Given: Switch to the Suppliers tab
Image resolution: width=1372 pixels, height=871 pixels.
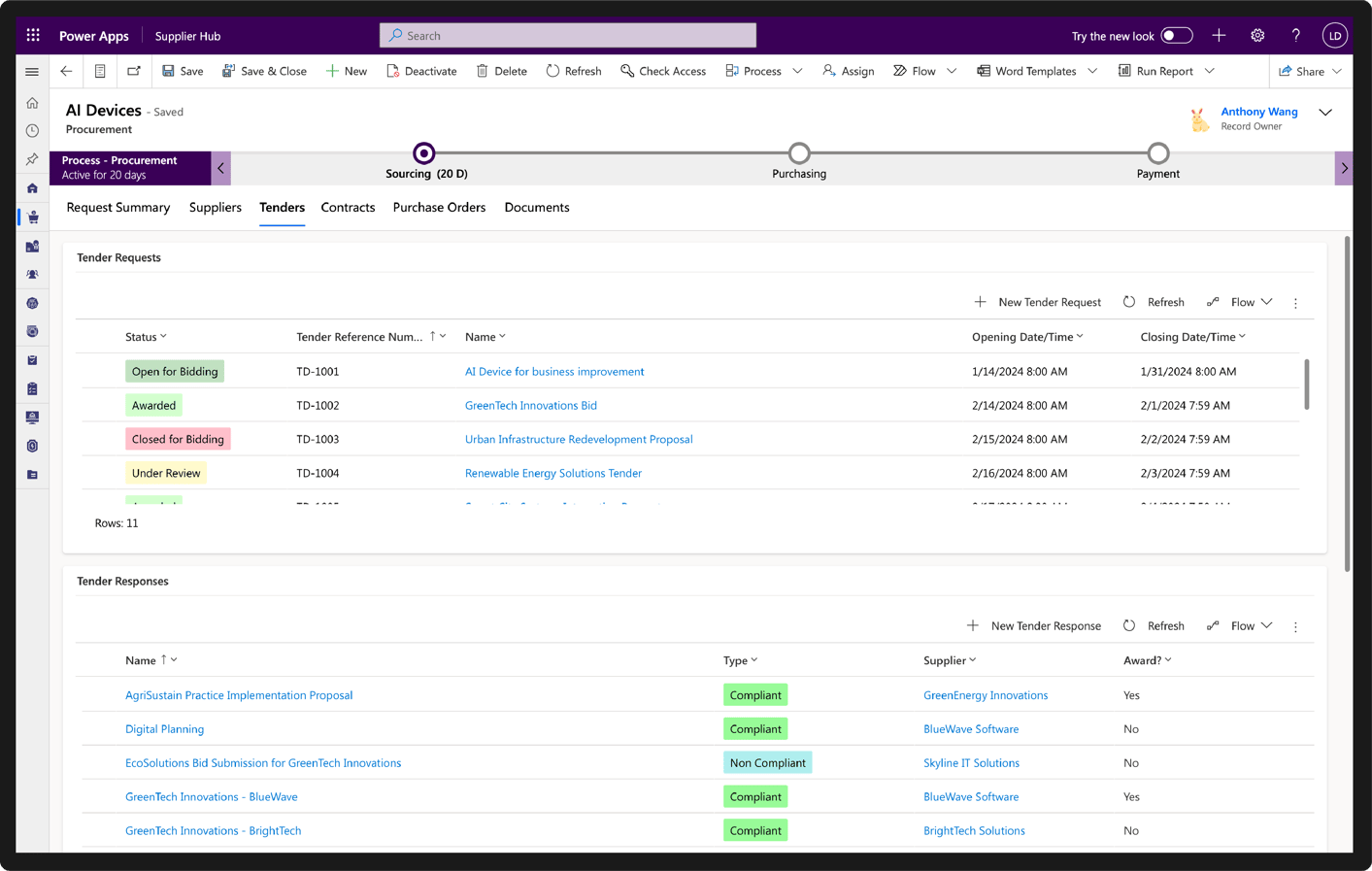Looking at the screenshot, I should [216, 207].
